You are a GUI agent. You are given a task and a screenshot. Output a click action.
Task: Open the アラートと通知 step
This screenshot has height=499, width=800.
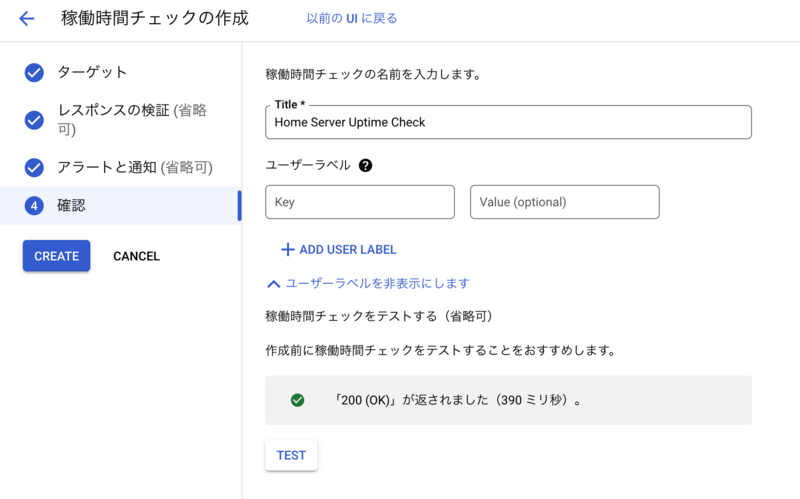[x=135, y=167]
